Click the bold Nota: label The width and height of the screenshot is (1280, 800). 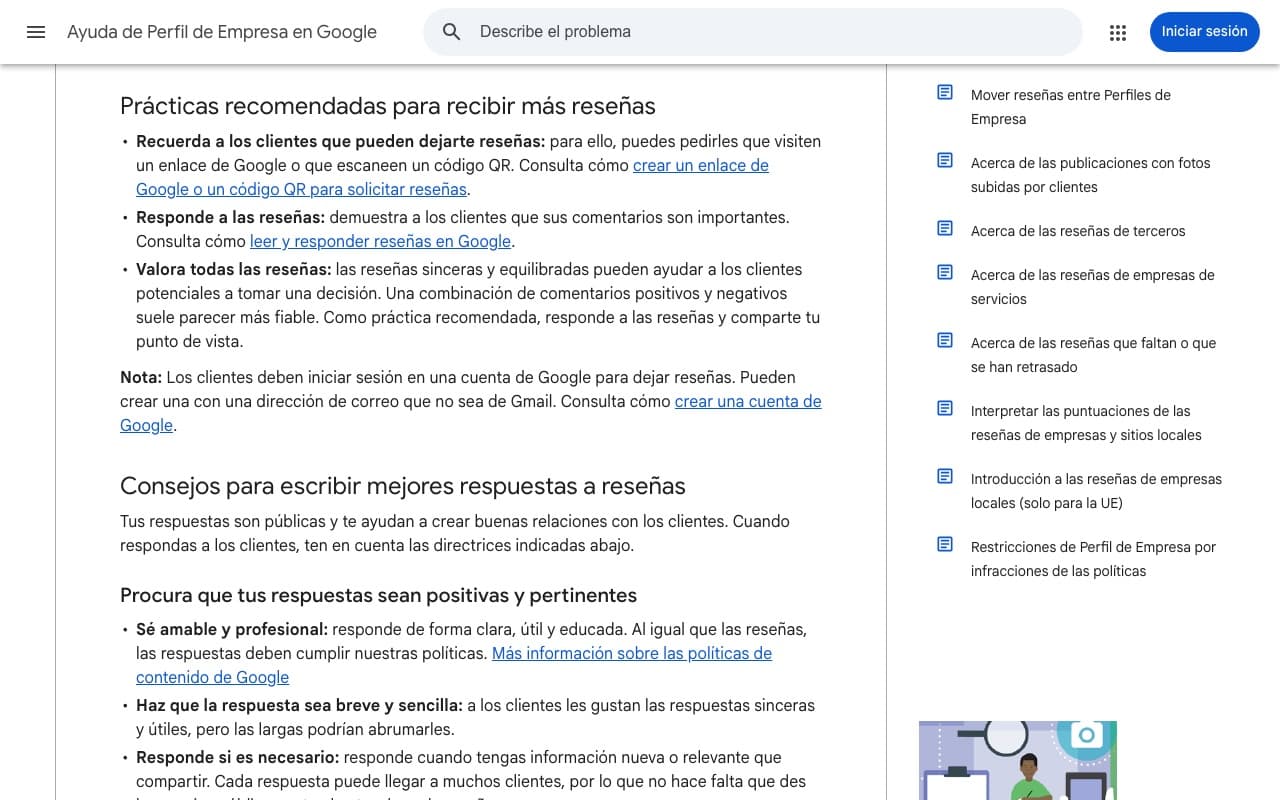click(141, 377)
